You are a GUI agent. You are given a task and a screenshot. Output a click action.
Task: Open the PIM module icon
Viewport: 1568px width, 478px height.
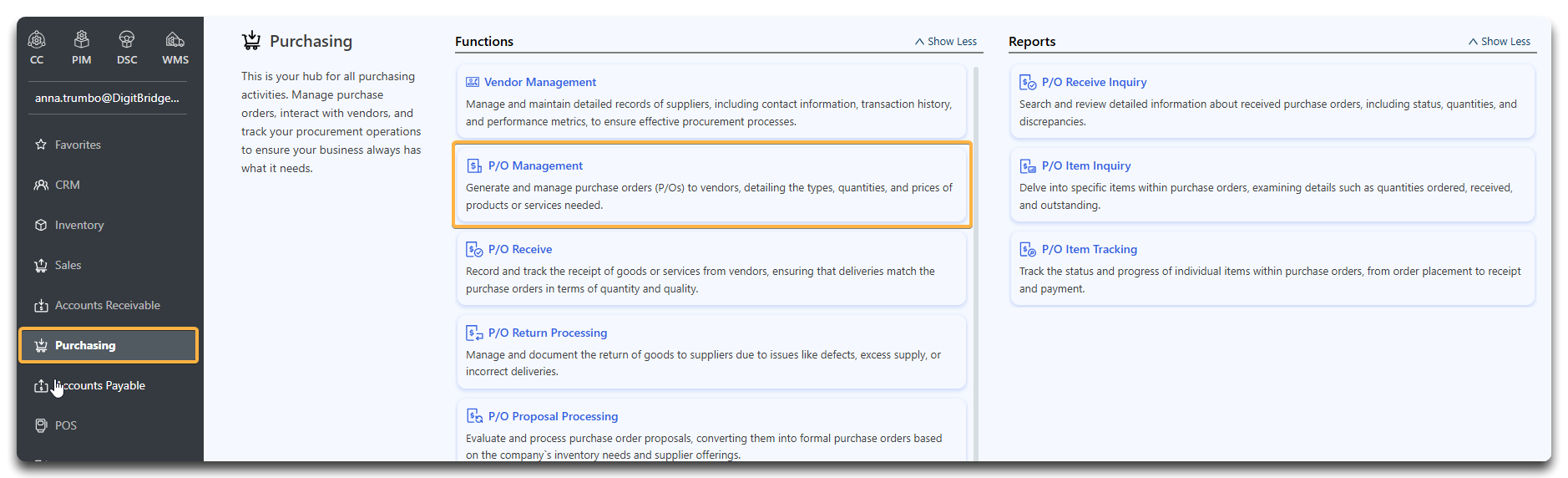(x=81, y=39)
